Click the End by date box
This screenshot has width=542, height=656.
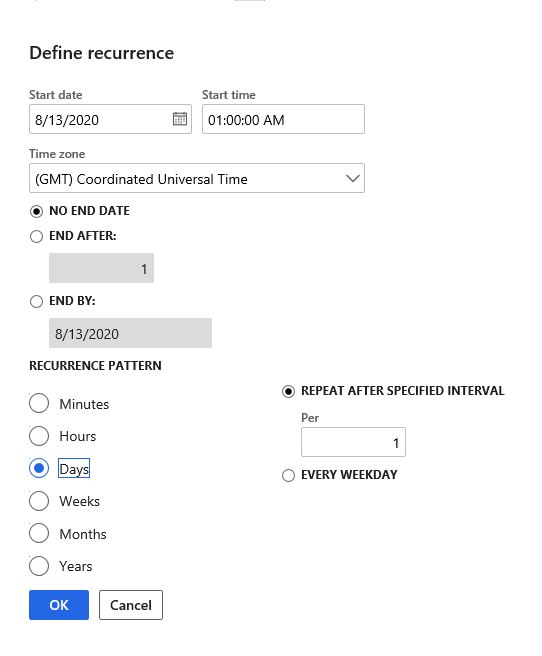click(130, 333)
